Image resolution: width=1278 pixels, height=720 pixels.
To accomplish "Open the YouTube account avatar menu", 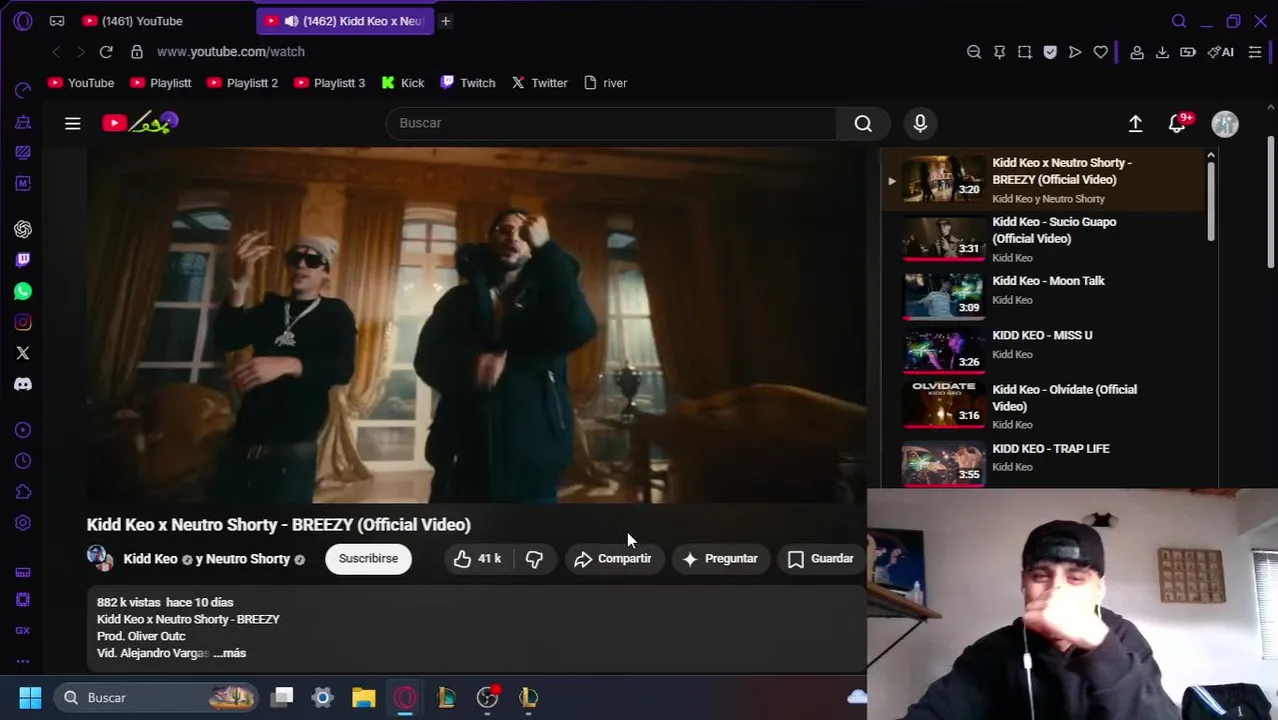I will [1225, 123].
